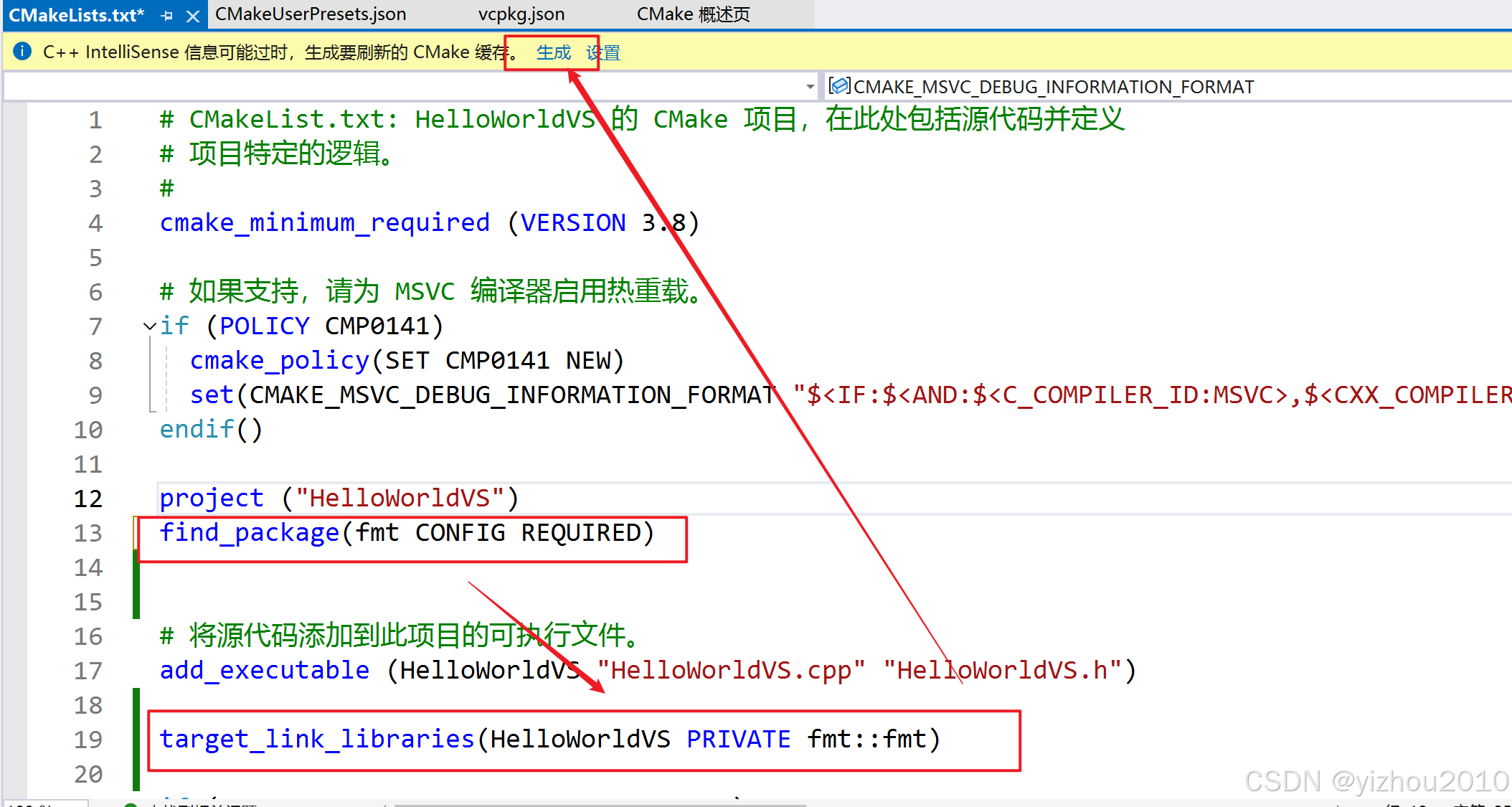Click the blue info icon in the IntelliSense bar
Image resolution: width=1512 pixels, height=807 pixels.
coord(22,51)
